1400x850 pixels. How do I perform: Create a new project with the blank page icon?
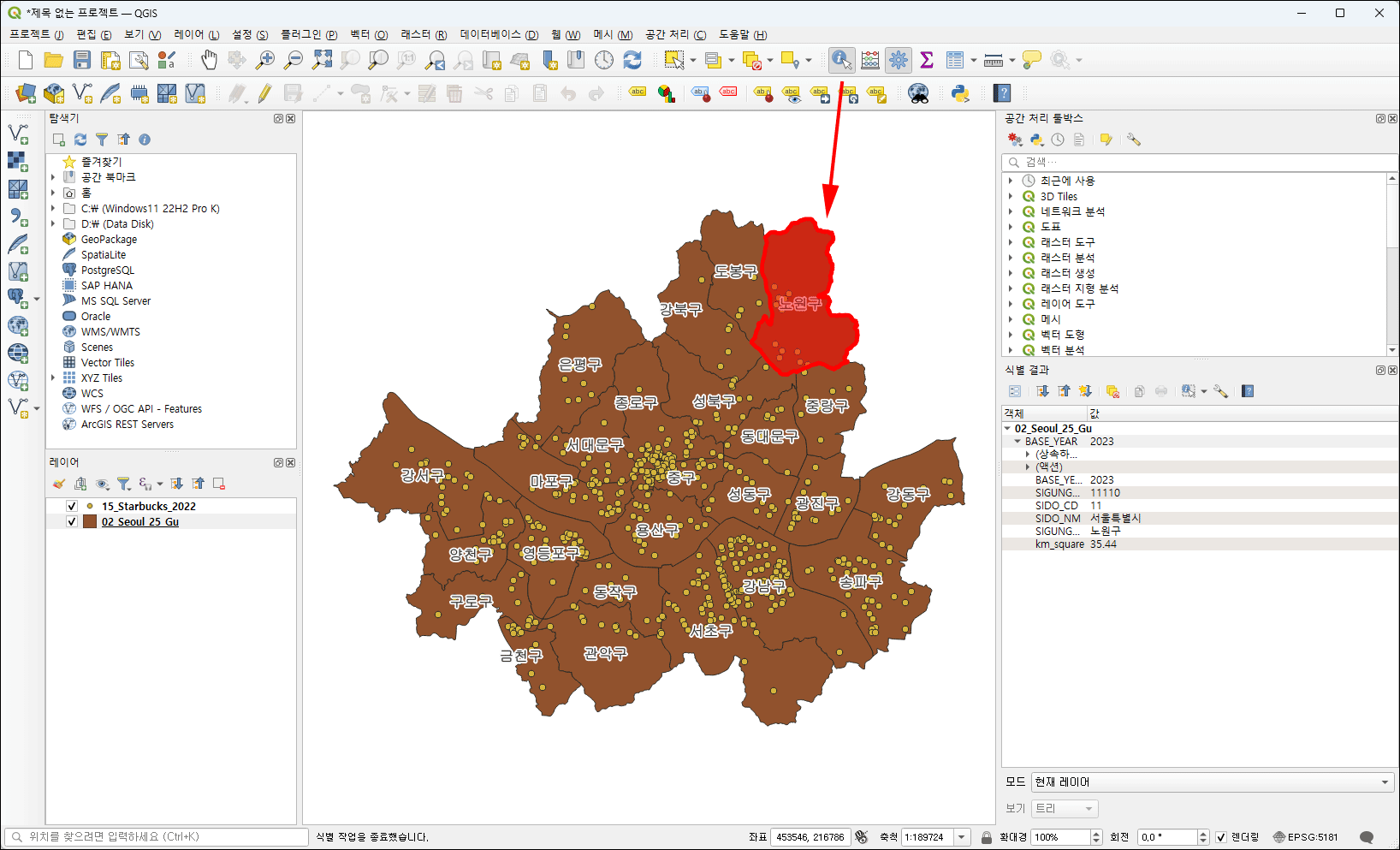[x=26, y=60]
